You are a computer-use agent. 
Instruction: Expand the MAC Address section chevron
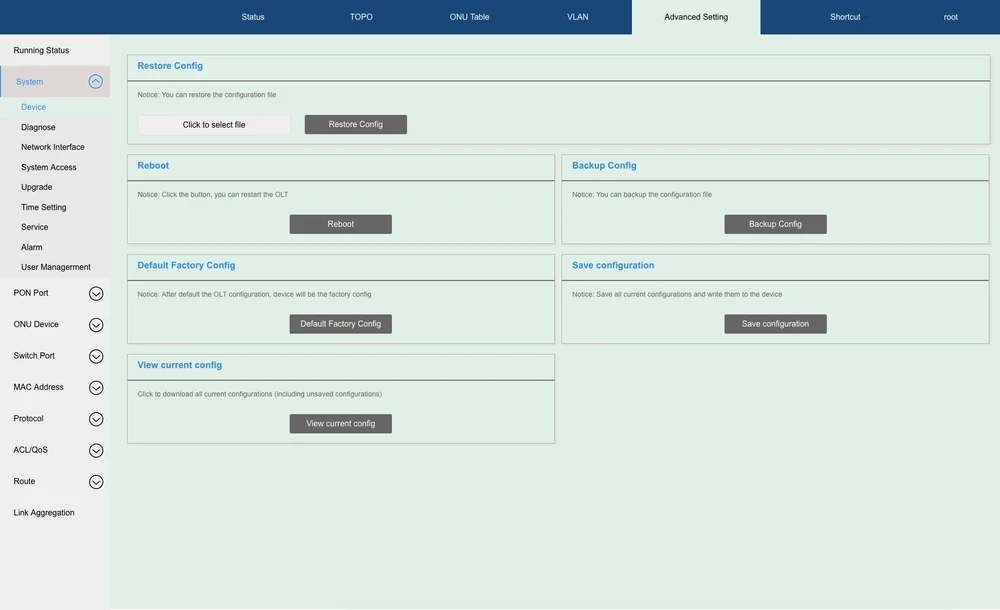96,388
